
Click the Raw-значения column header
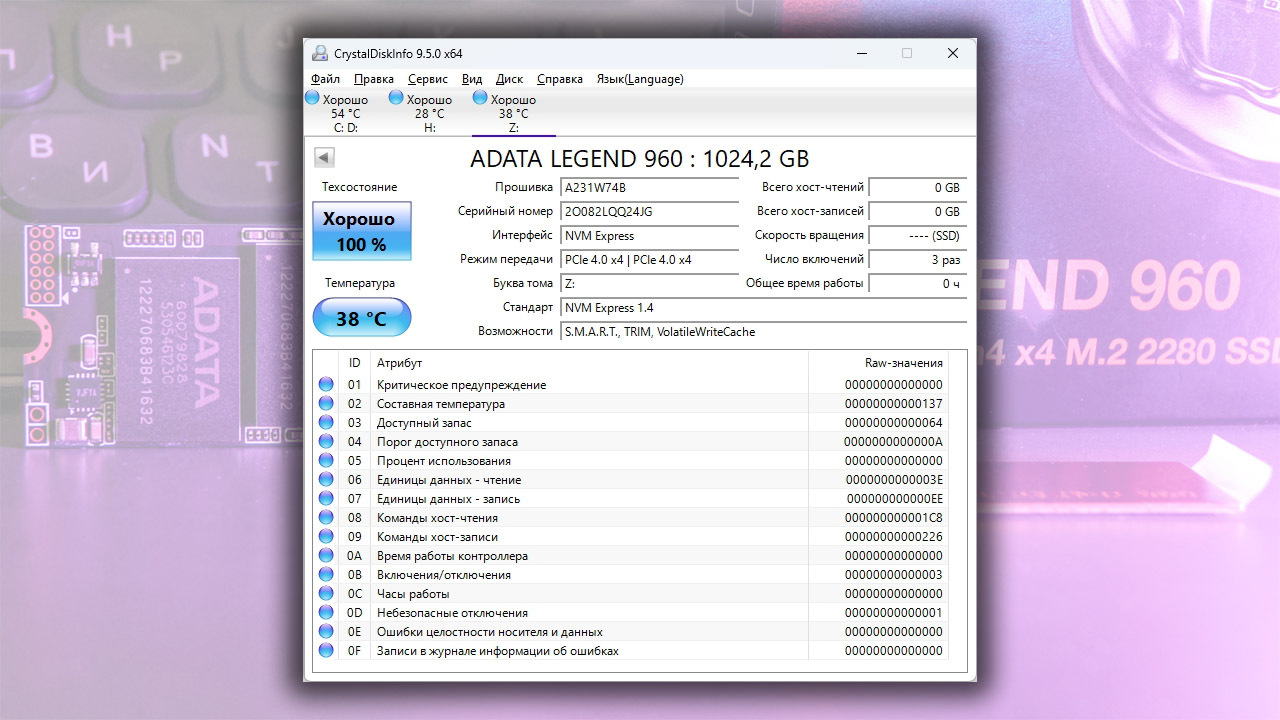(903, 363)
